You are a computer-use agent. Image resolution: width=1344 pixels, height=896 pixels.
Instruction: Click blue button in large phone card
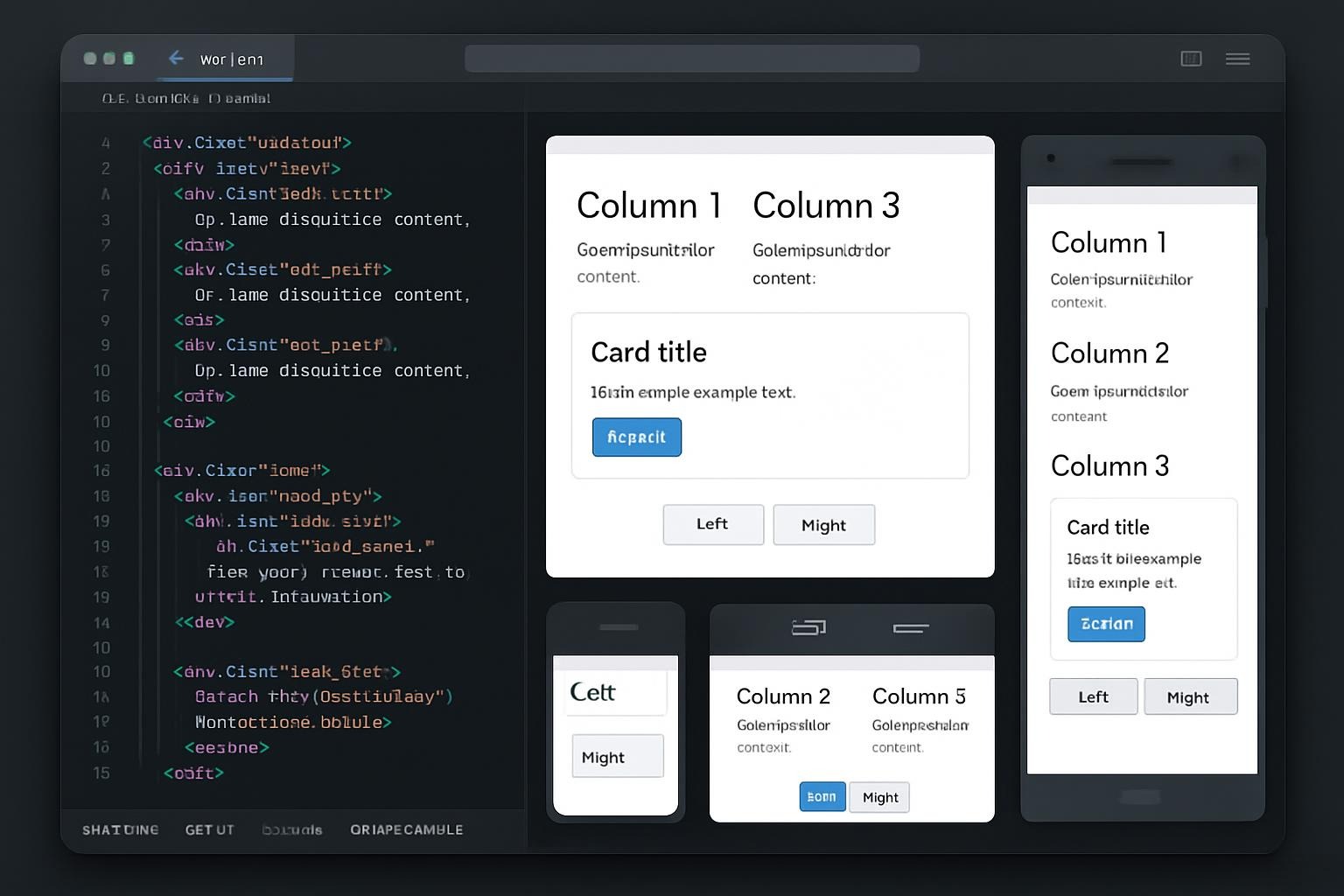pos(1106,624)
